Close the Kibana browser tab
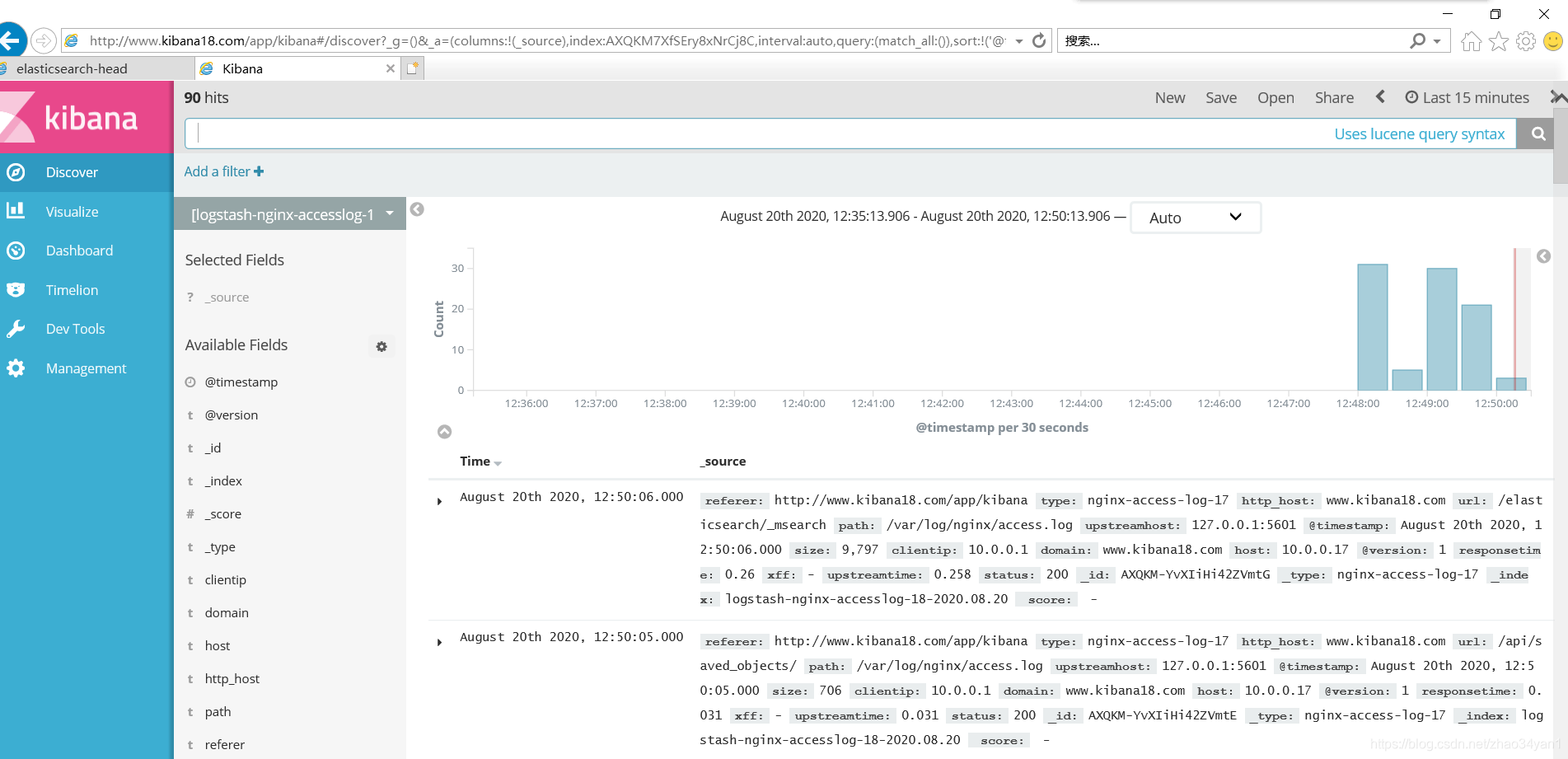Screen dimensions: 1568x759 [x=391, y=68]
